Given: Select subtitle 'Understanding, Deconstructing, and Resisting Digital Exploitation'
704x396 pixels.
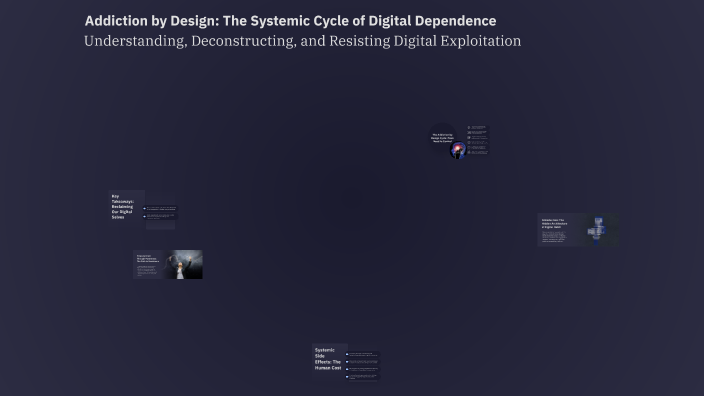Looking at the screenshot, I should coord(303,41).
